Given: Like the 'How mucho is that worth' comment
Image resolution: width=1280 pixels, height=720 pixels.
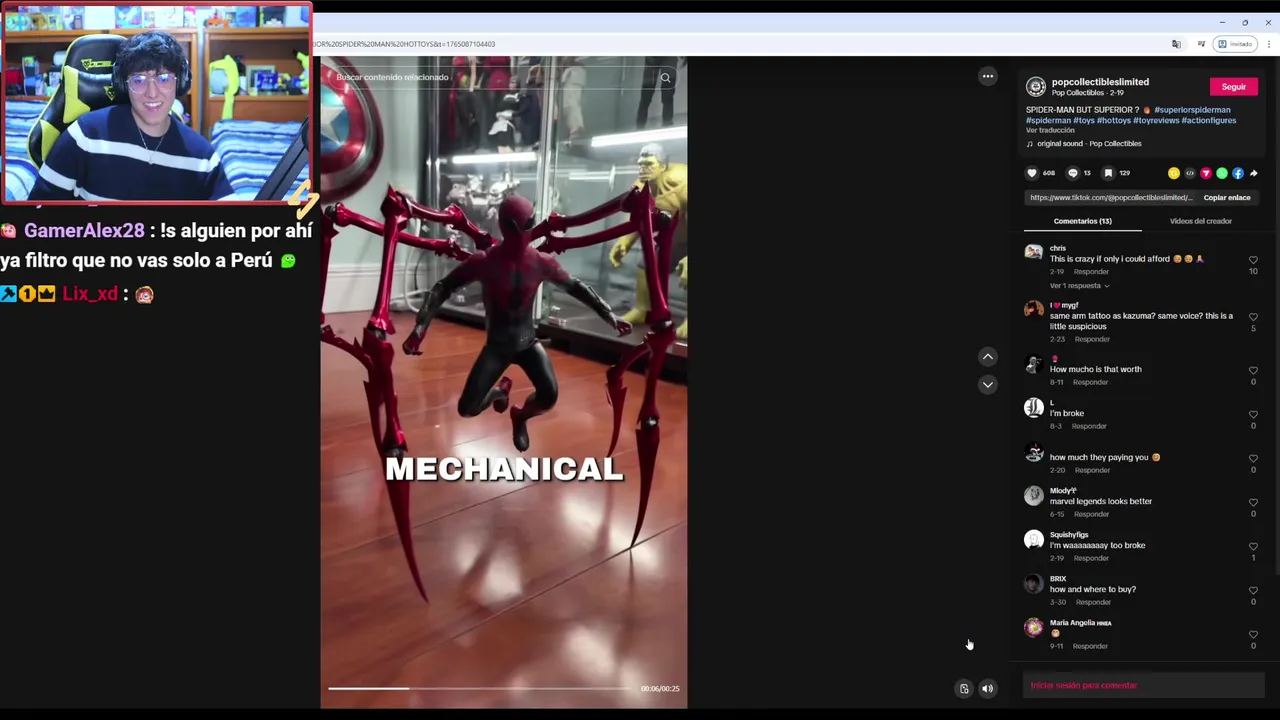Looking at the screenshot, I should pyautogui.click(x=1253, y=370).
